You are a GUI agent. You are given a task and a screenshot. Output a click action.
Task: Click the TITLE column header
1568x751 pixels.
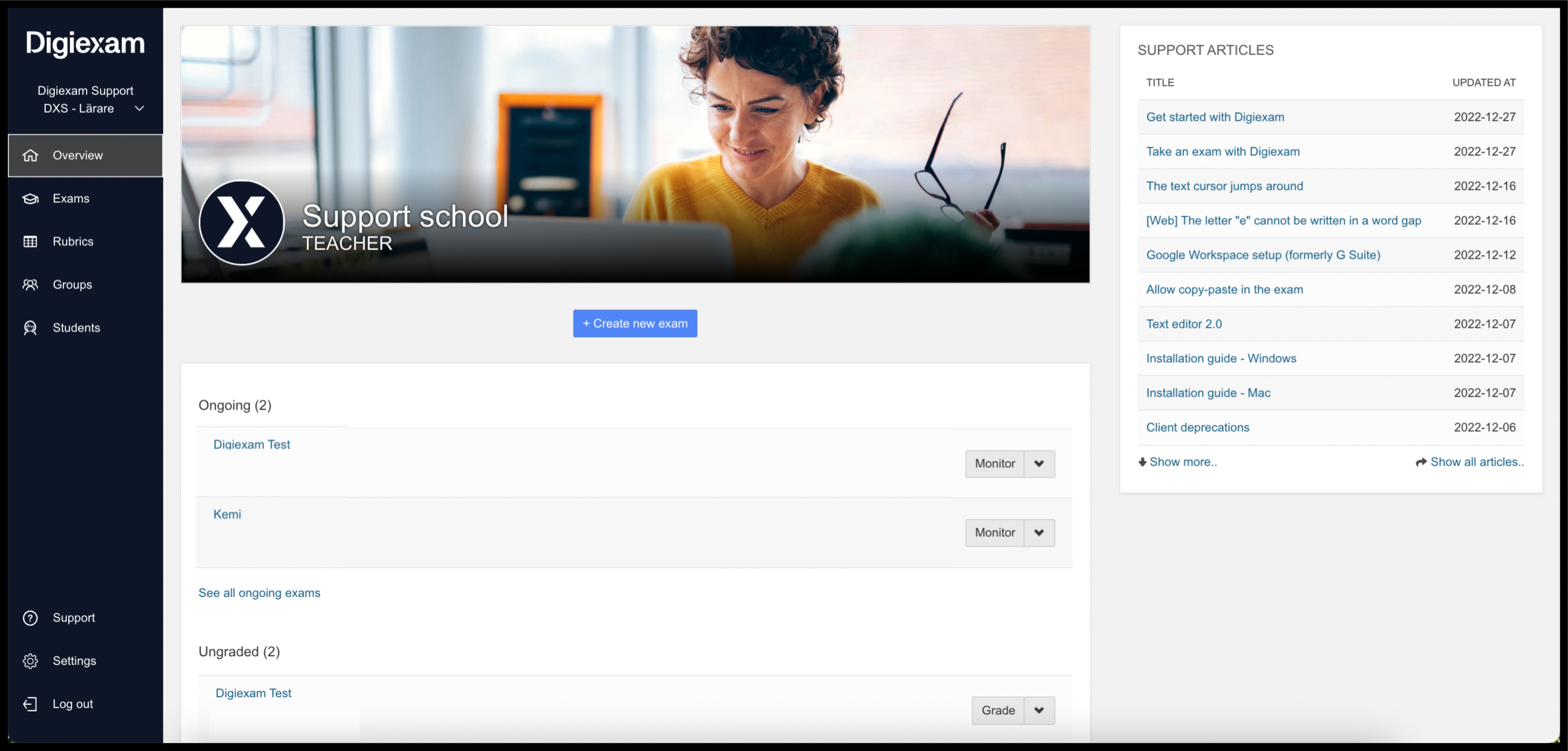coord(1160,83)
